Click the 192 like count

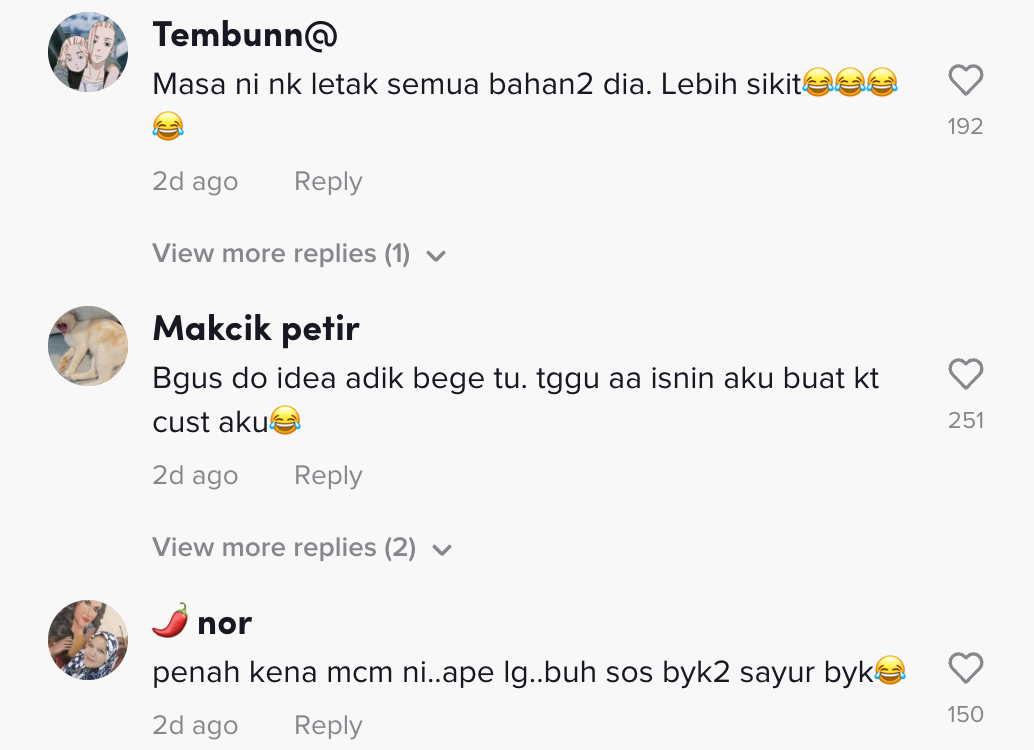(x=965, y=127)
